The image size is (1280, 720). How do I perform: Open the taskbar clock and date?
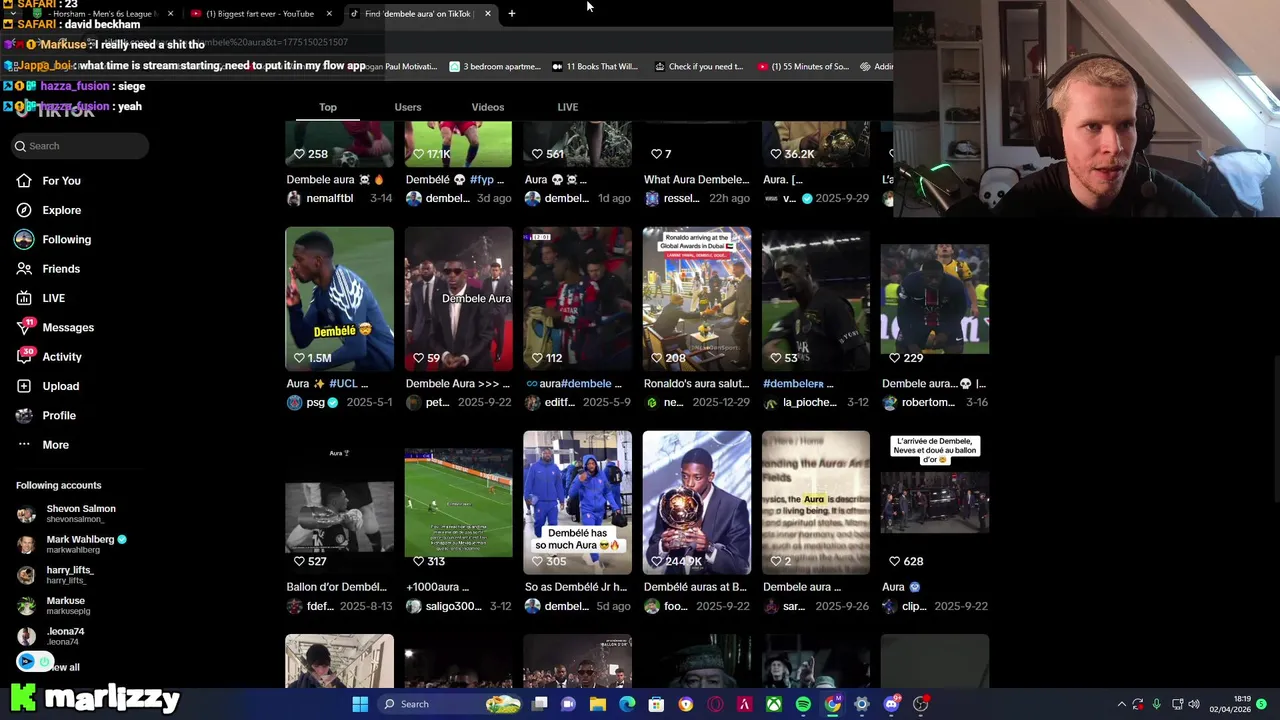(x=1230, y=704)
